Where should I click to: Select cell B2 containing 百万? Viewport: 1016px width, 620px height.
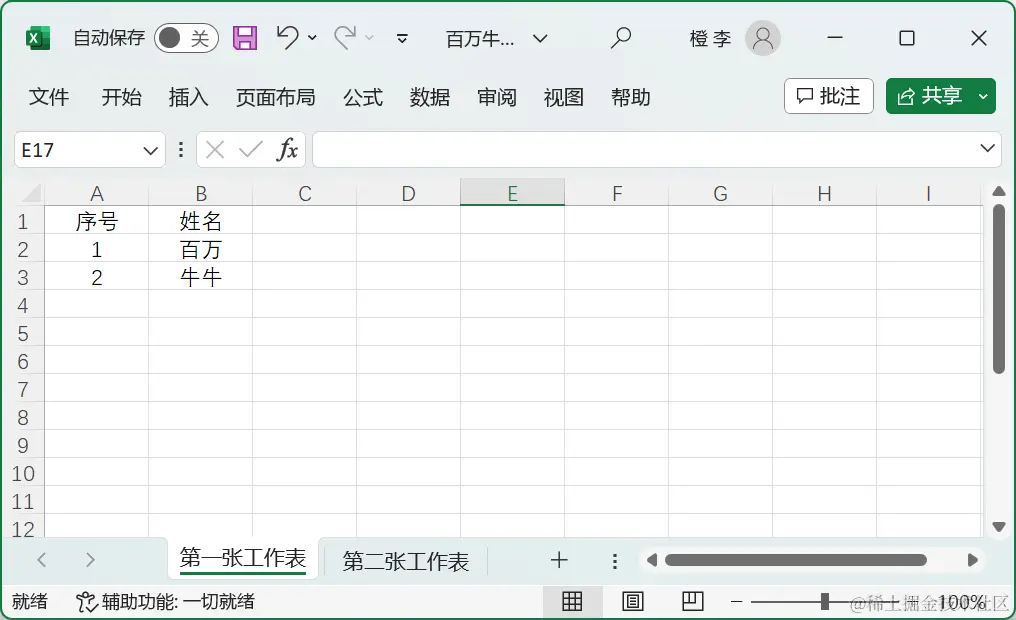pos(201,249)
